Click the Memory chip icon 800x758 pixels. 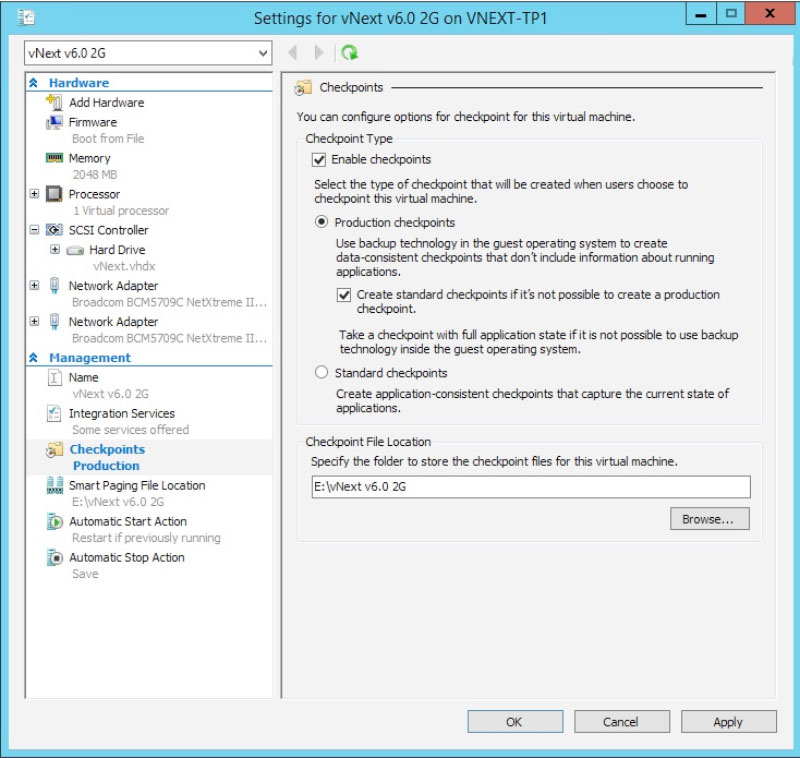(x=54, y=158)
